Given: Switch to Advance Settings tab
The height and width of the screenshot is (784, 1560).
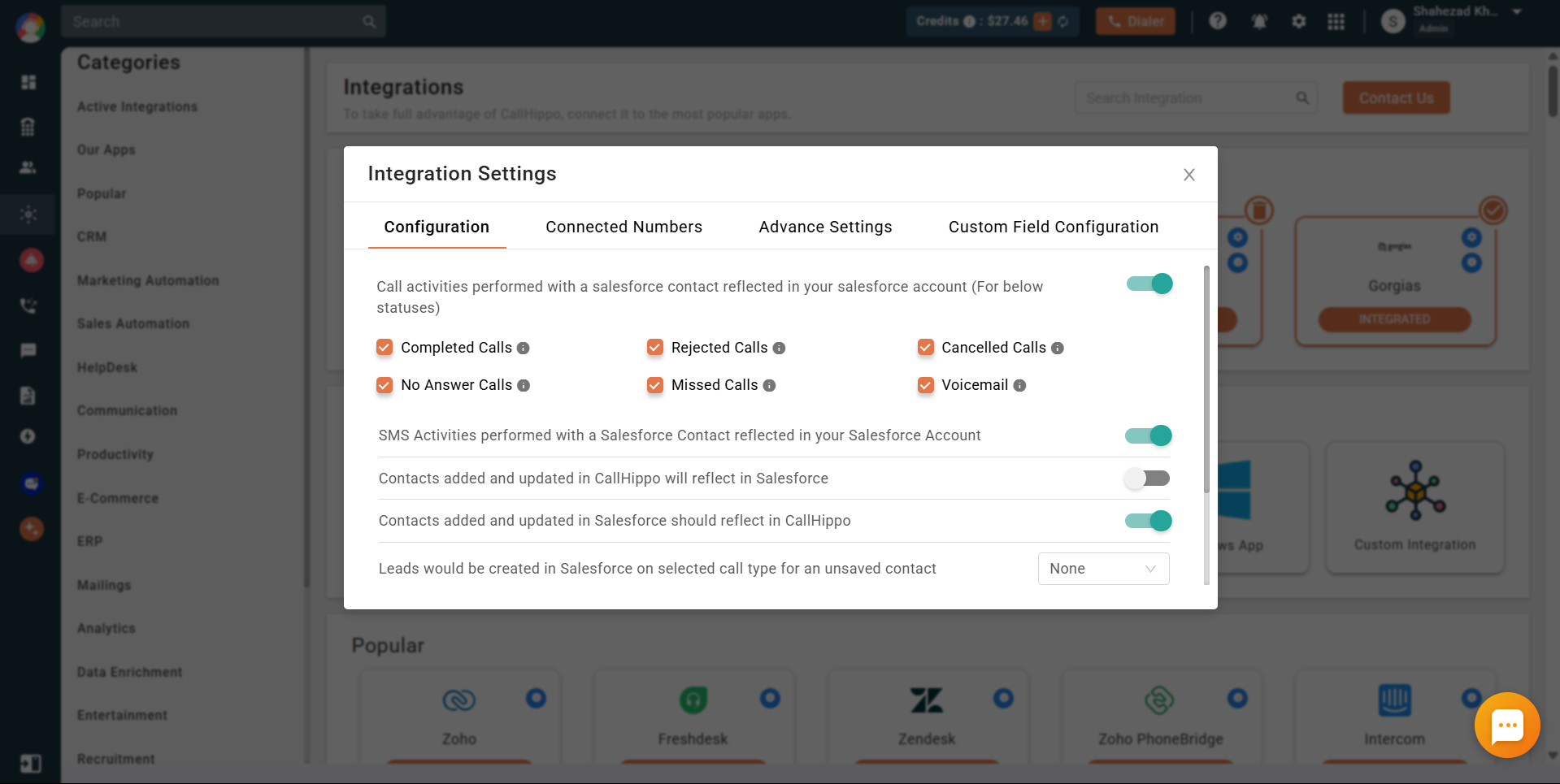Looking at the screenshot, I should pyautogui.click(x=825, y=227).
